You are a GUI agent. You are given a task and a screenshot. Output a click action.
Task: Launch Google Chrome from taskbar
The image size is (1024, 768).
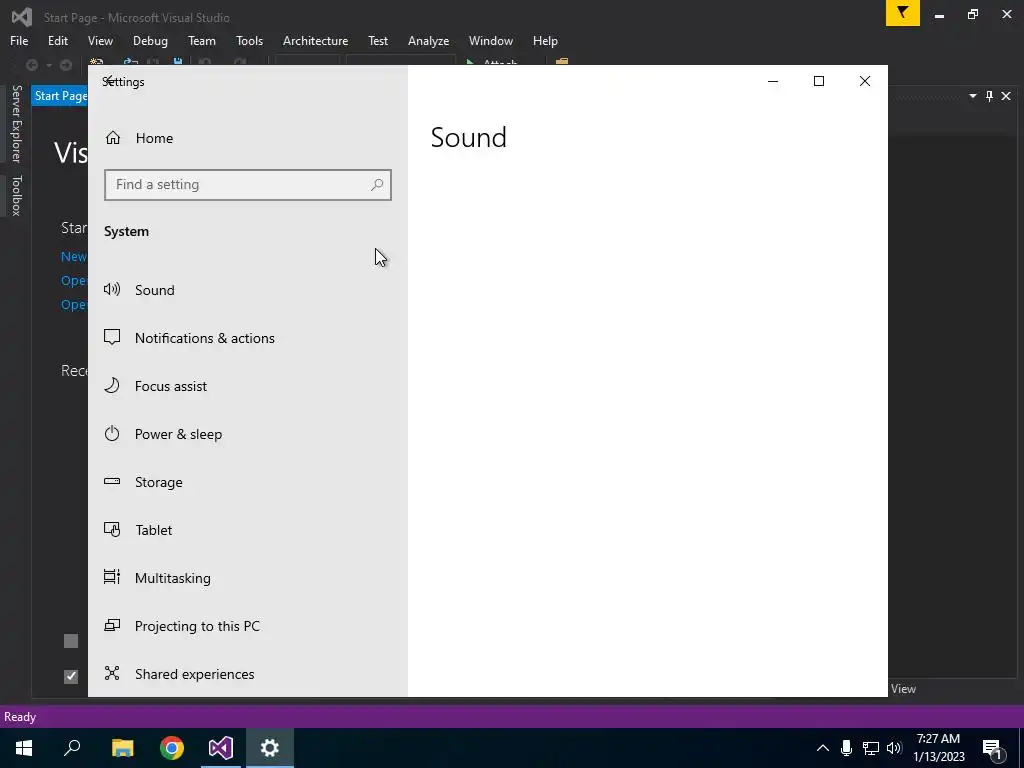pyautogui.click(x=172, y=748)
